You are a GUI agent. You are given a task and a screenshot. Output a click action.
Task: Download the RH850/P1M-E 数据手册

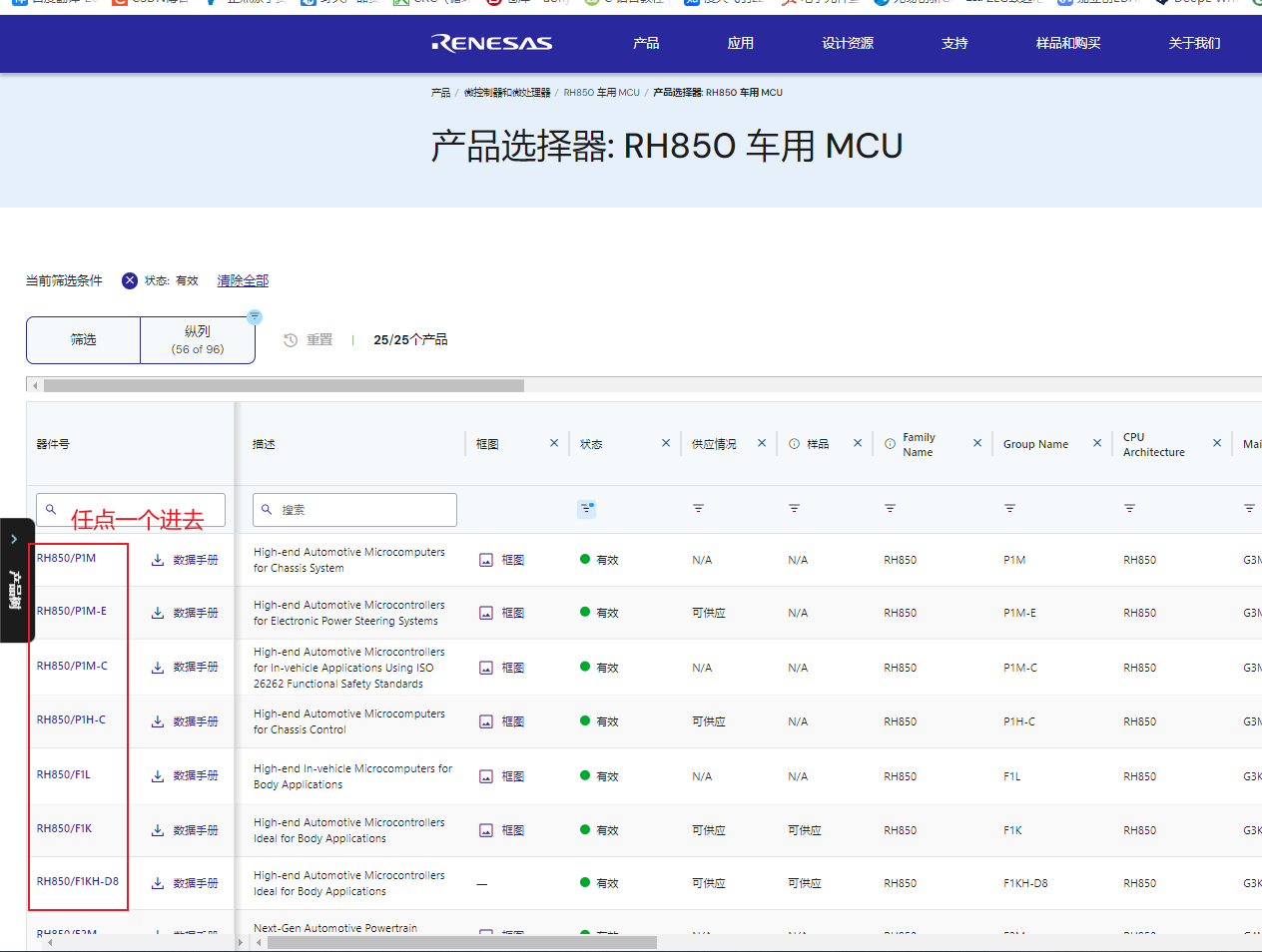(x=185, y=613)
